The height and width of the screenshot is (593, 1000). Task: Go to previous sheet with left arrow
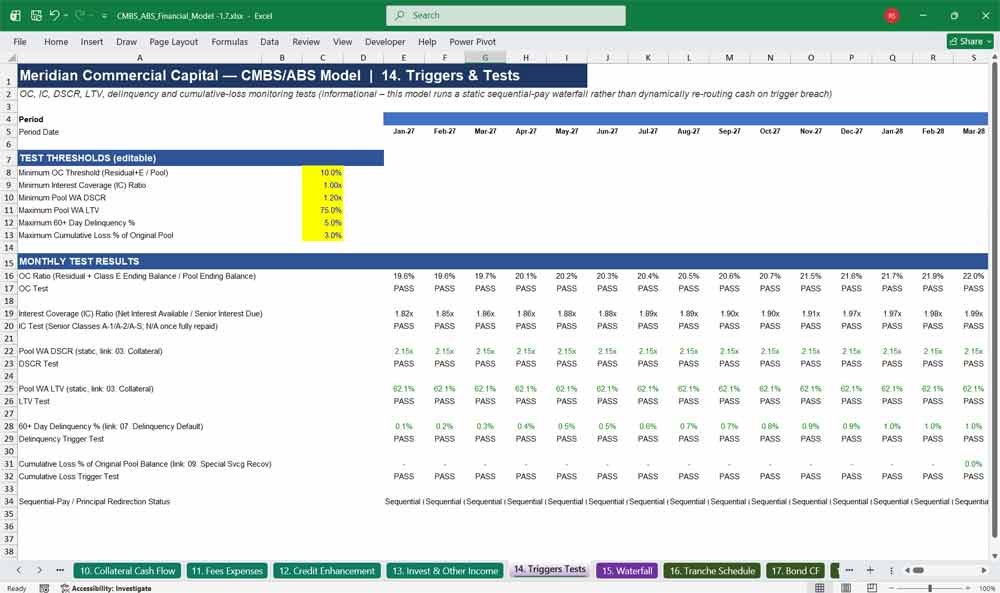click(x=19, y=571)
